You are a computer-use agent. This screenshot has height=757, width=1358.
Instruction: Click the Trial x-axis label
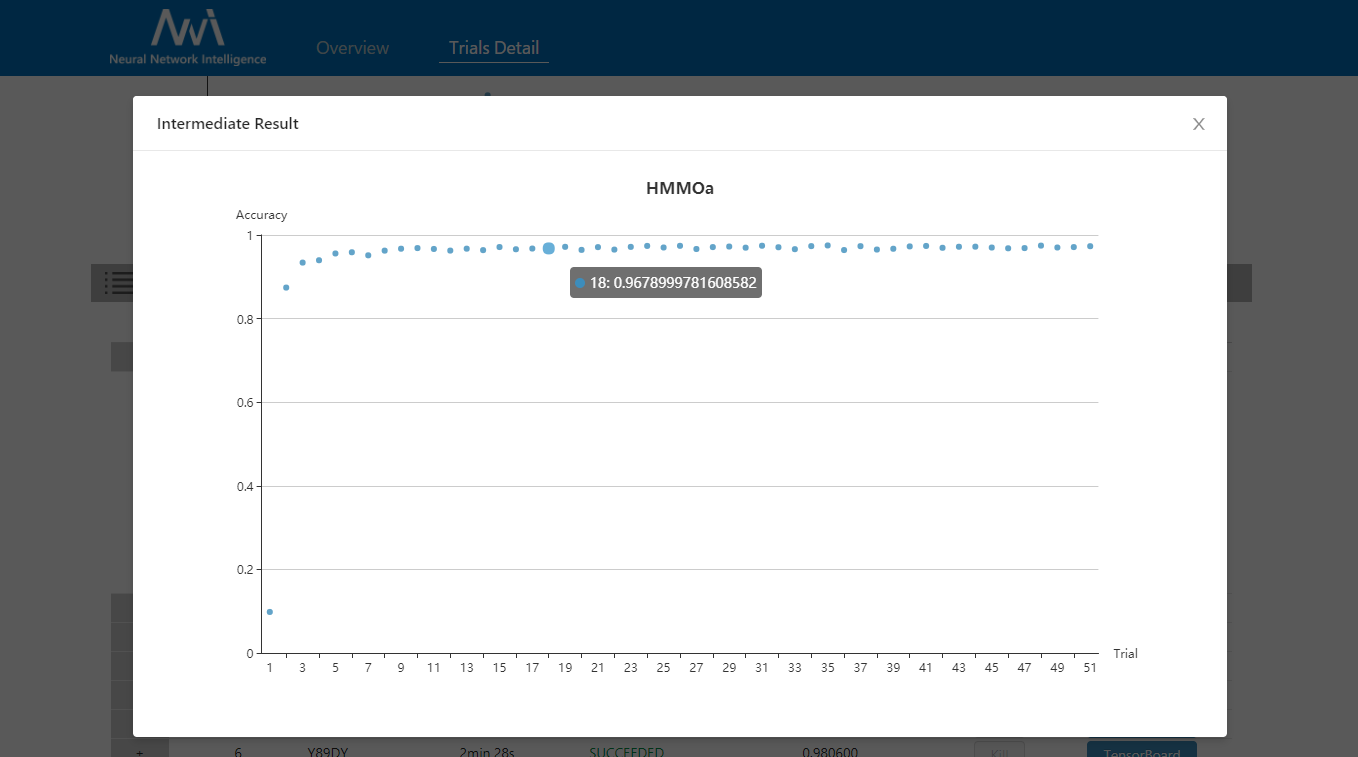[x=1125, y=654]
